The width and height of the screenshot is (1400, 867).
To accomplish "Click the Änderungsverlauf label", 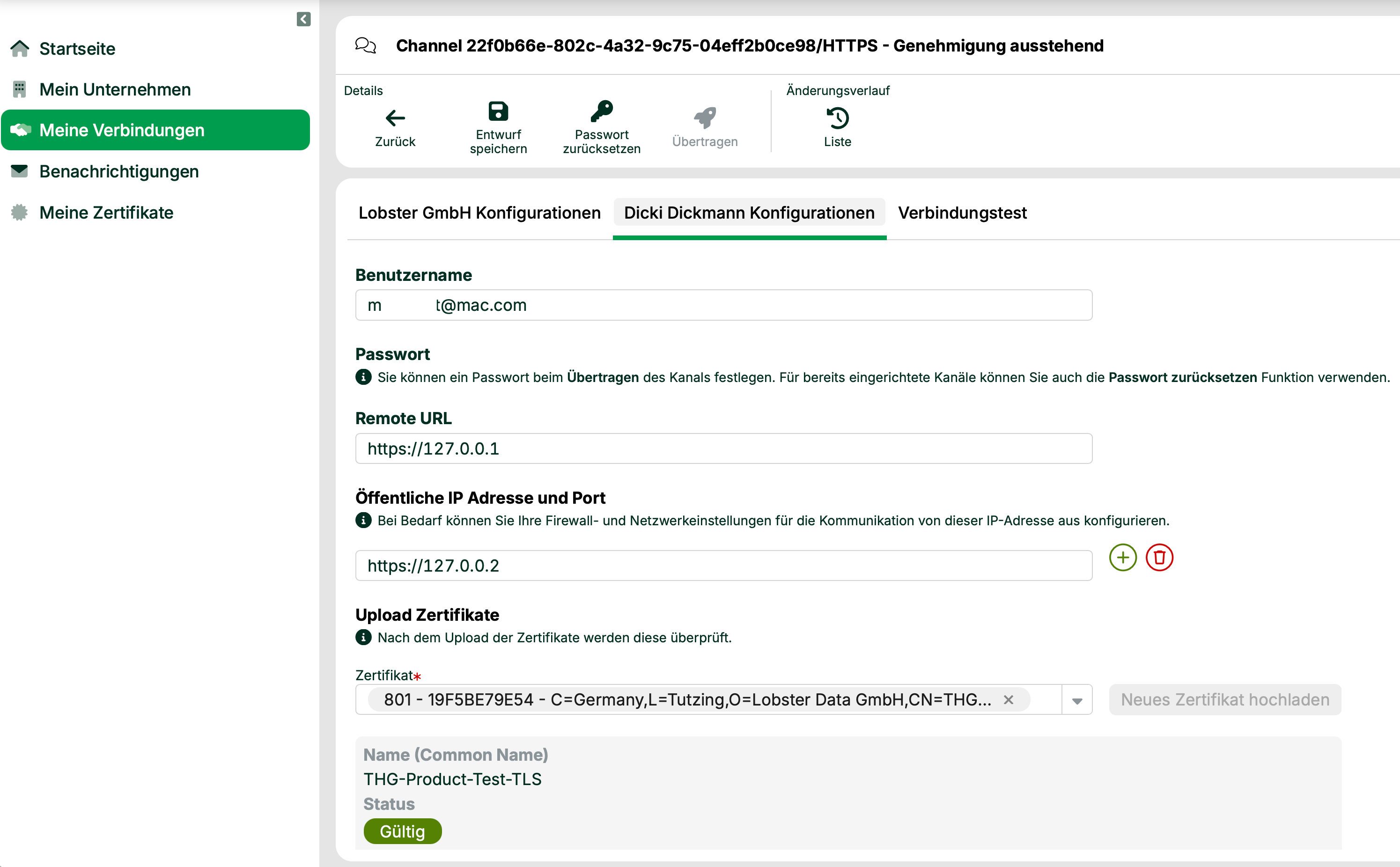I will [x=837, y=90].
